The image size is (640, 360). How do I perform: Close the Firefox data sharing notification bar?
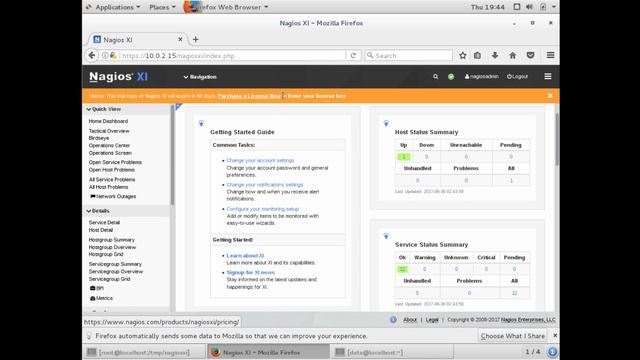click(x=555, y=336)
